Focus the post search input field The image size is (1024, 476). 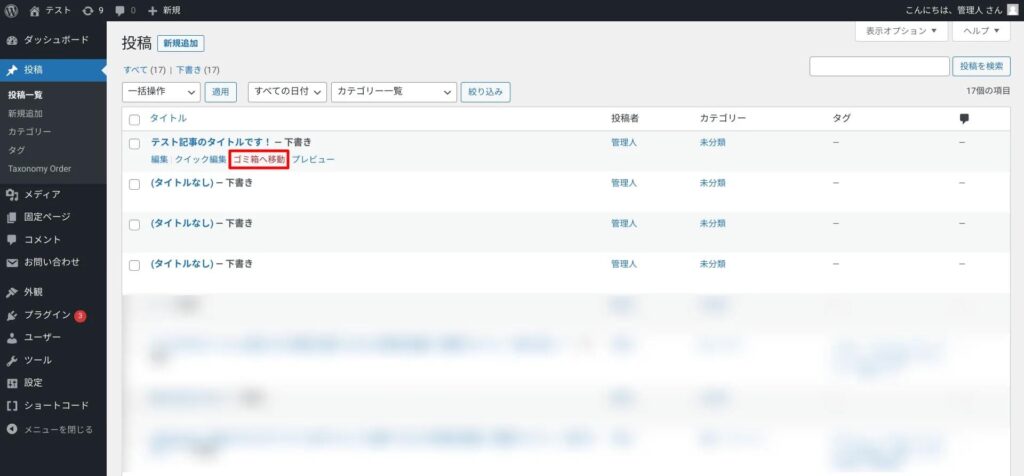click(x=879, y=67)
